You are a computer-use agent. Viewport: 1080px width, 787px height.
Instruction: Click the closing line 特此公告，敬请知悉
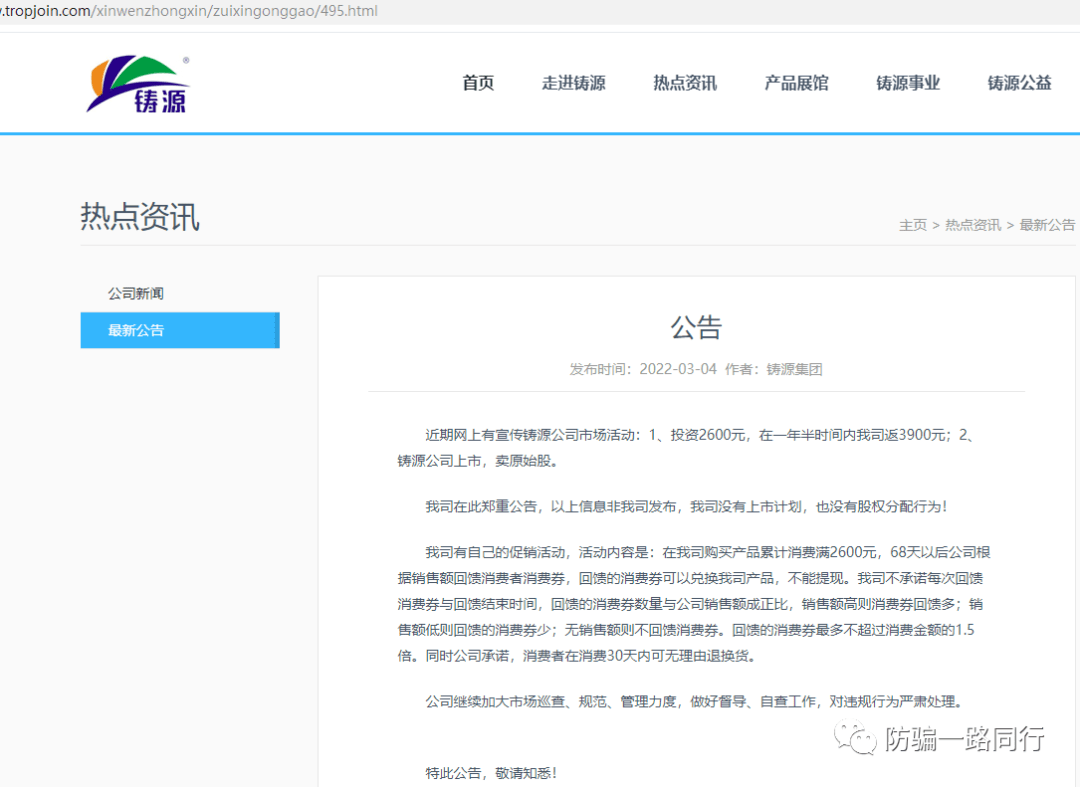pos(490,773)
